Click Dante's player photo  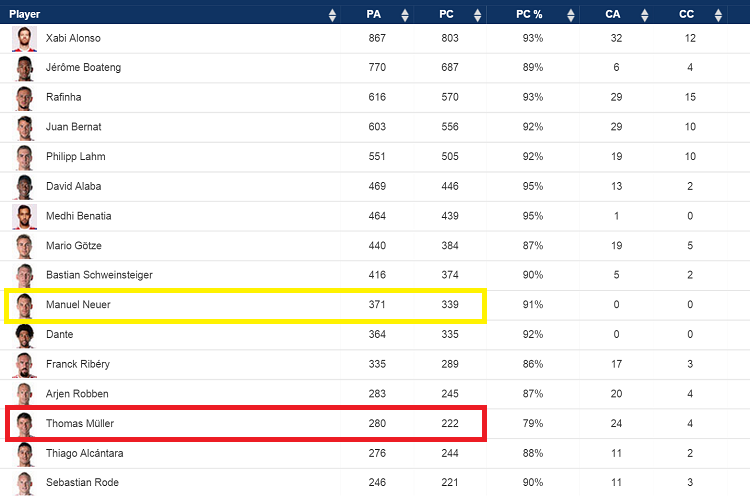click(24, 335)
